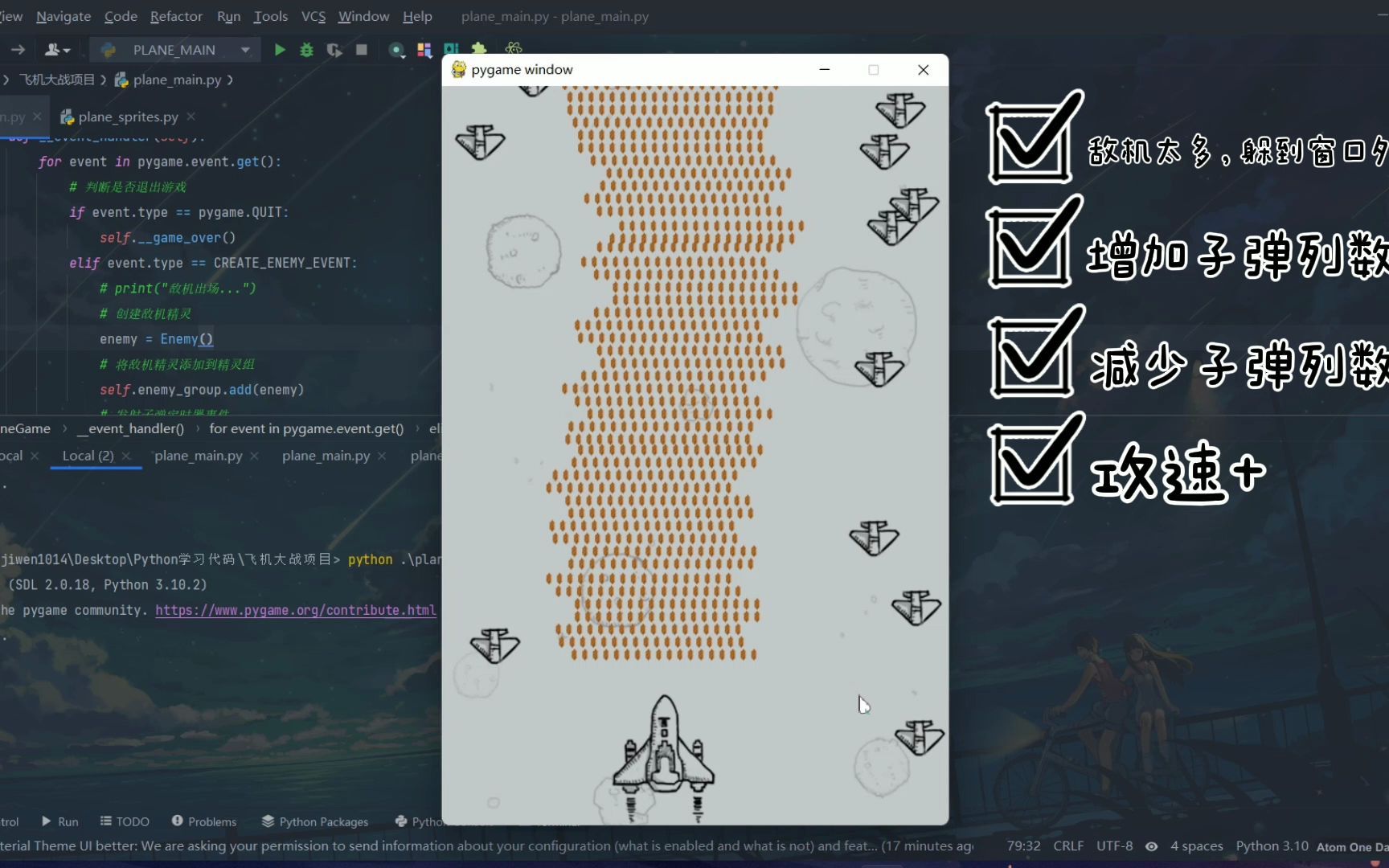
Task: Open the PLANE_MAIN run configuration dropdown
Action: coord(244,49)
